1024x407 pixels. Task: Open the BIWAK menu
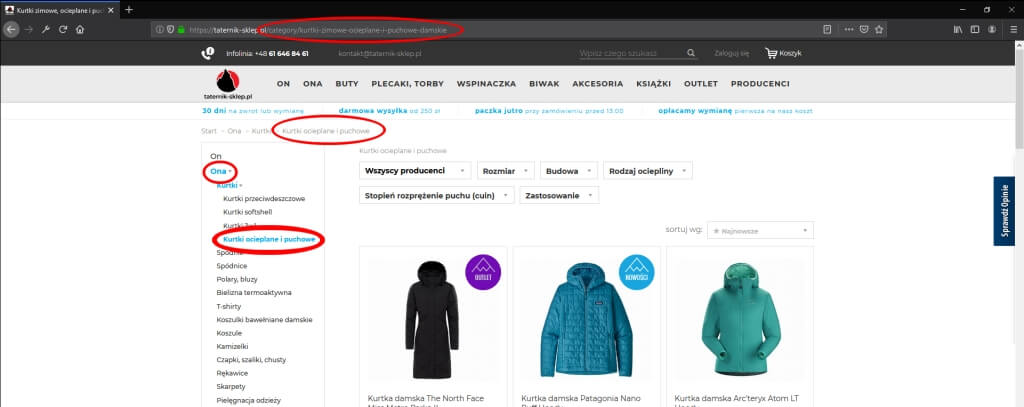coord(544,84)
